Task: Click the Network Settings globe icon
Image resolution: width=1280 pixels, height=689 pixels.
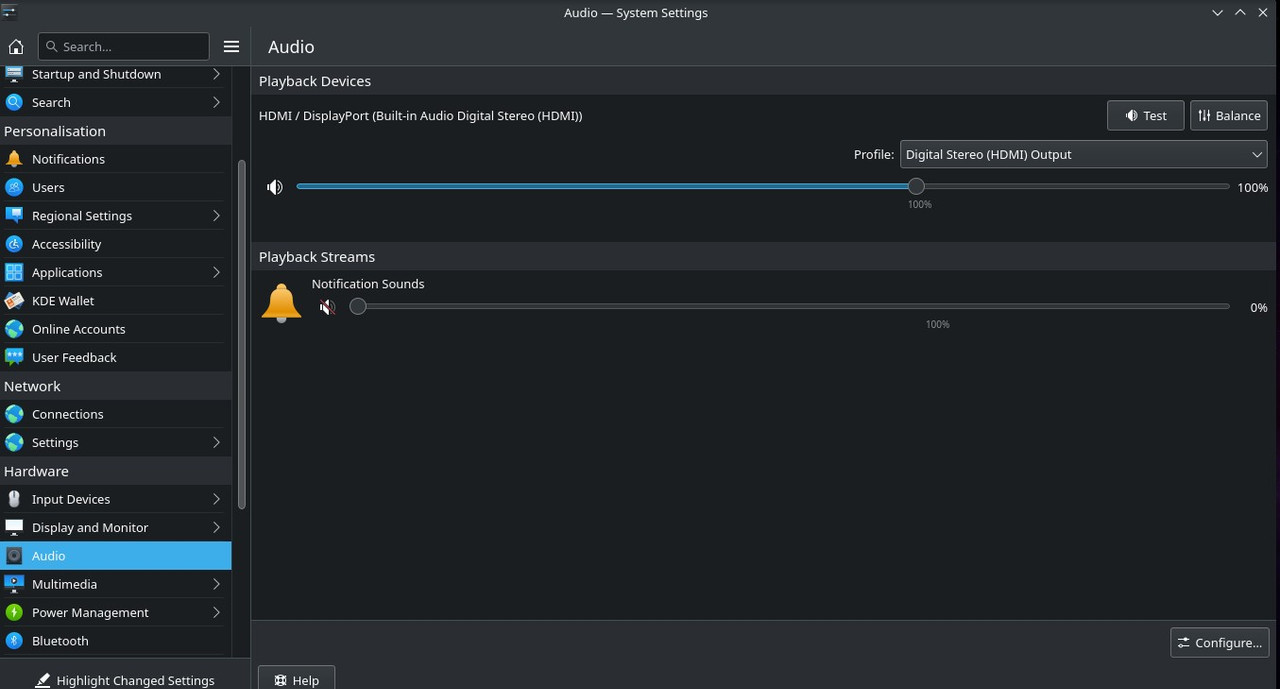Action: 14,442
